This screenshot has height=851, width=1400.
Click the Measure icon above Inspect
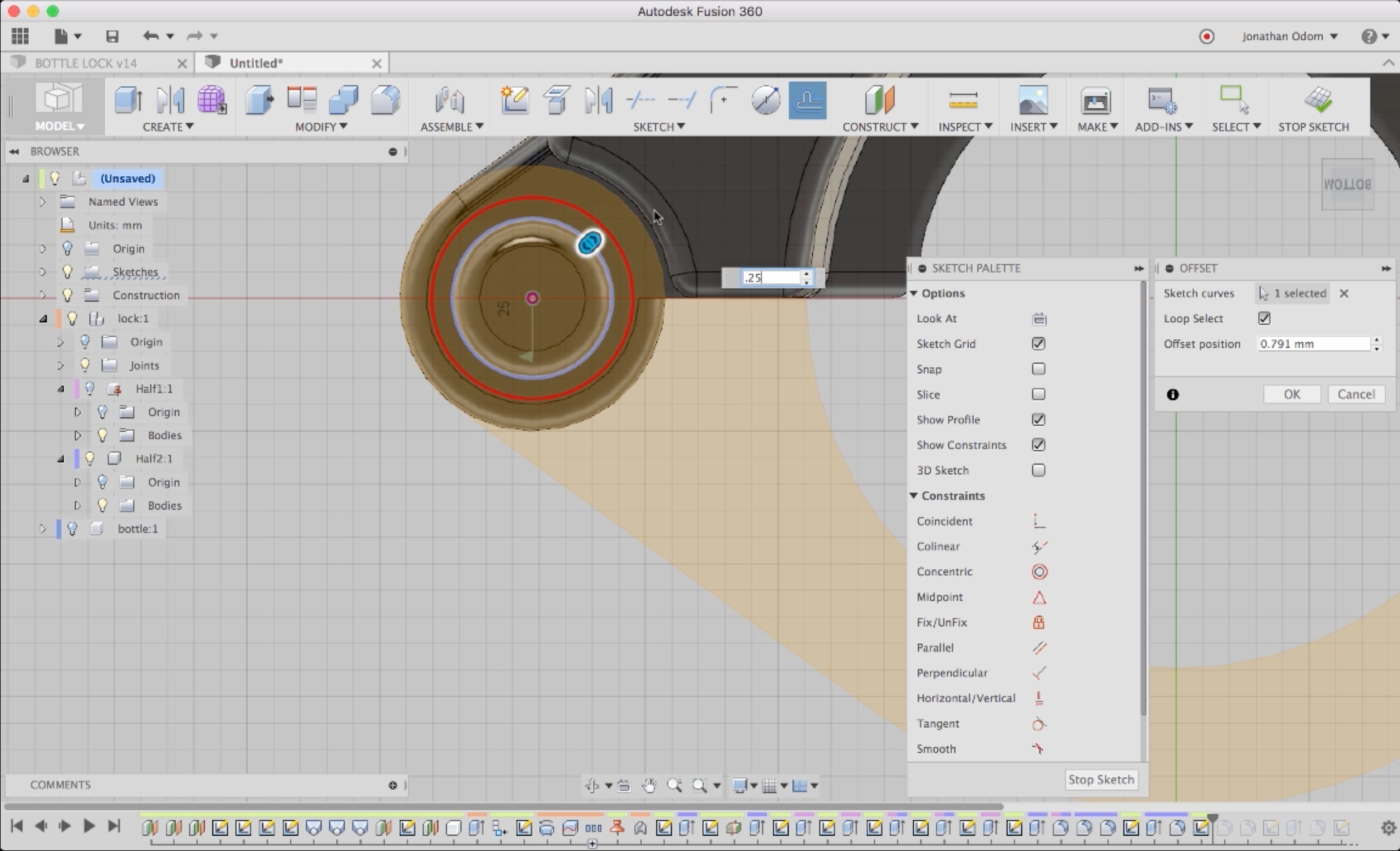(x=963, y=100)
